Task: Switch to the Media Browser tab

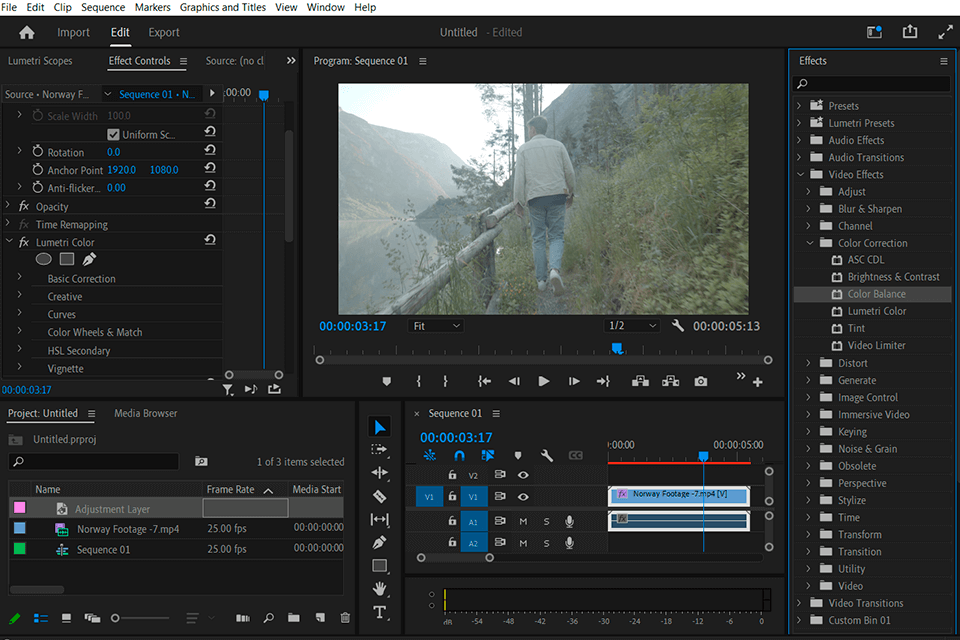Action: click(146, 413)
